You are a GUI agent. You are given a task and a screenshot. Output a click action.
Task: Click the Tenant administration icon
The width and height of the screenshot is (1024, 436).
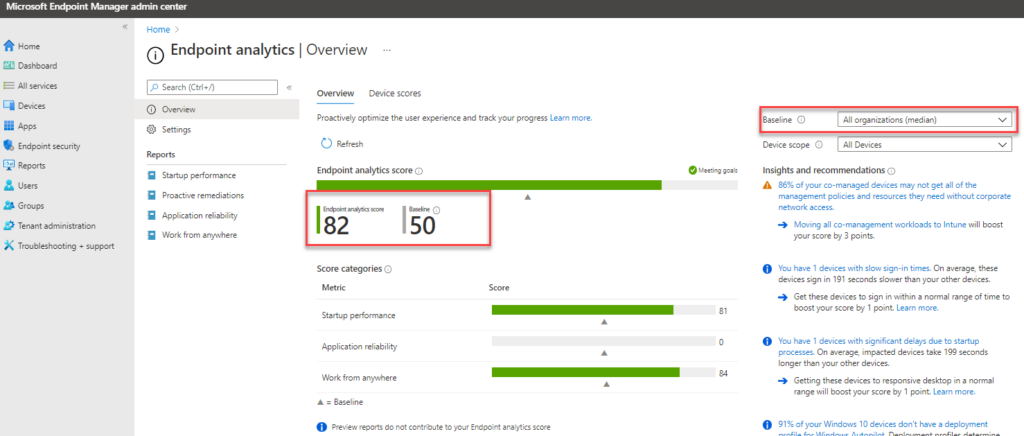pos(8,226)
